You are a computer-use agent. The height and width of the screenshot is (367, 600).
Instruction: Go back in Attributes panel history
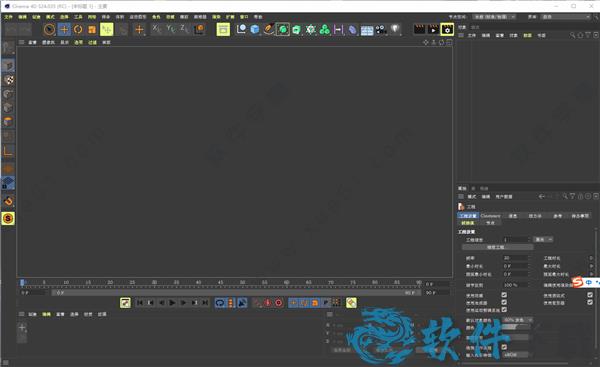(x=541, y=196)
